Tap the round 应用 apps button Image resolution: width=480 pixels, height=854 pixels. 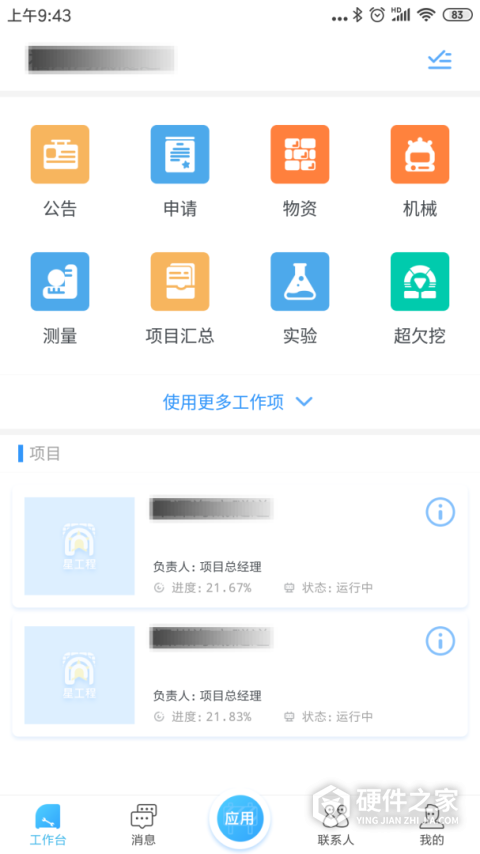[240, 818]
